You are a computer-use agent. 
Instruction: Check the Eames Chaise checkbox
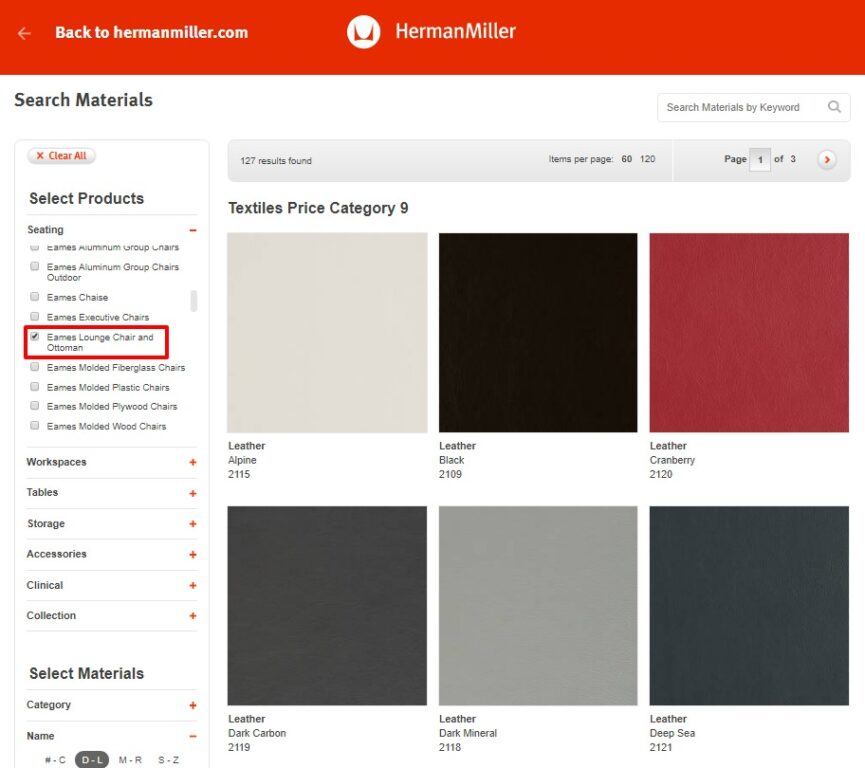[x=35, y=297]
